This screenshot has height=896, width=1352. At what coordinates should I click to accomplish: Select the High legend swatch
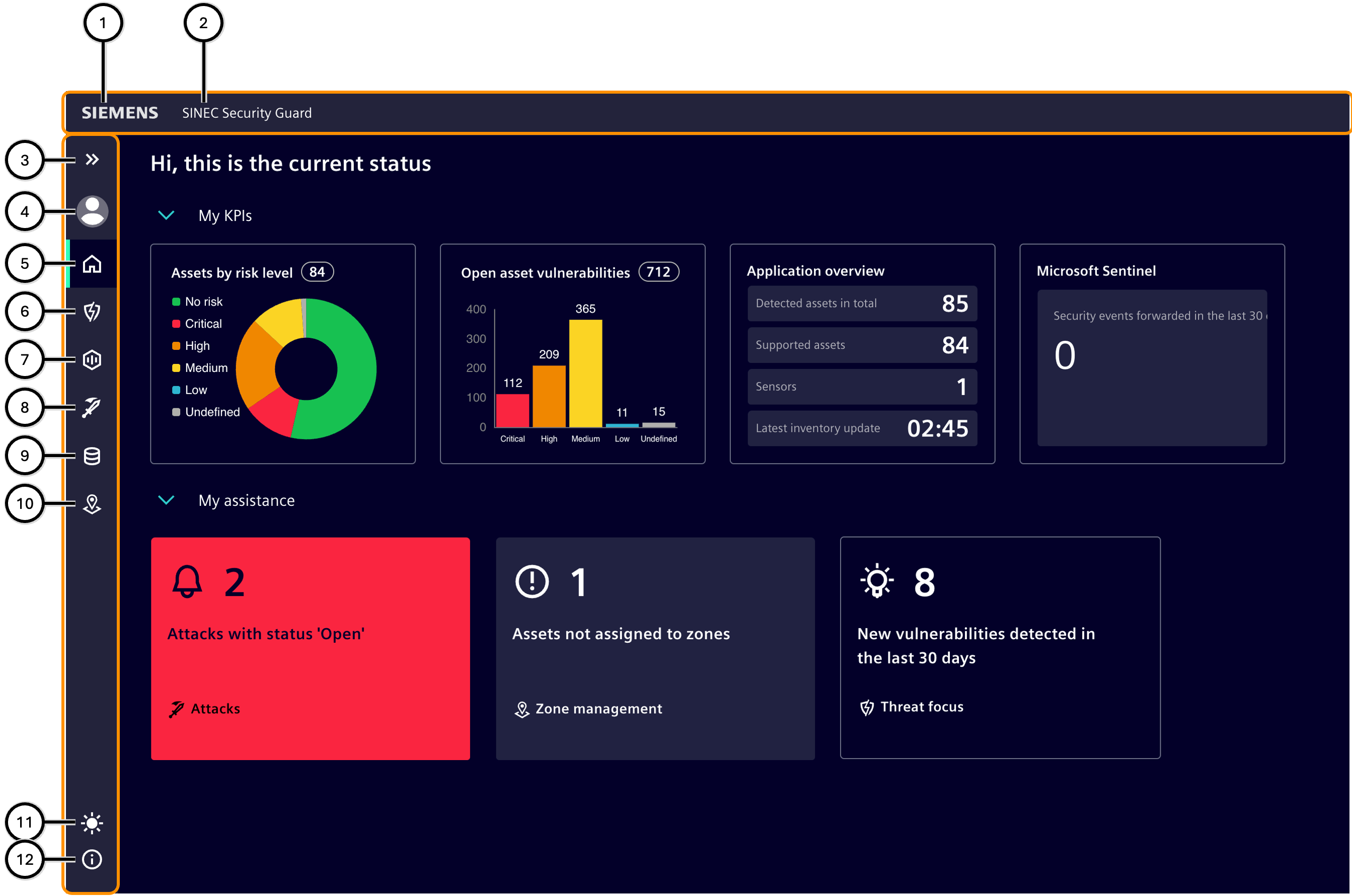click(176, 346)
